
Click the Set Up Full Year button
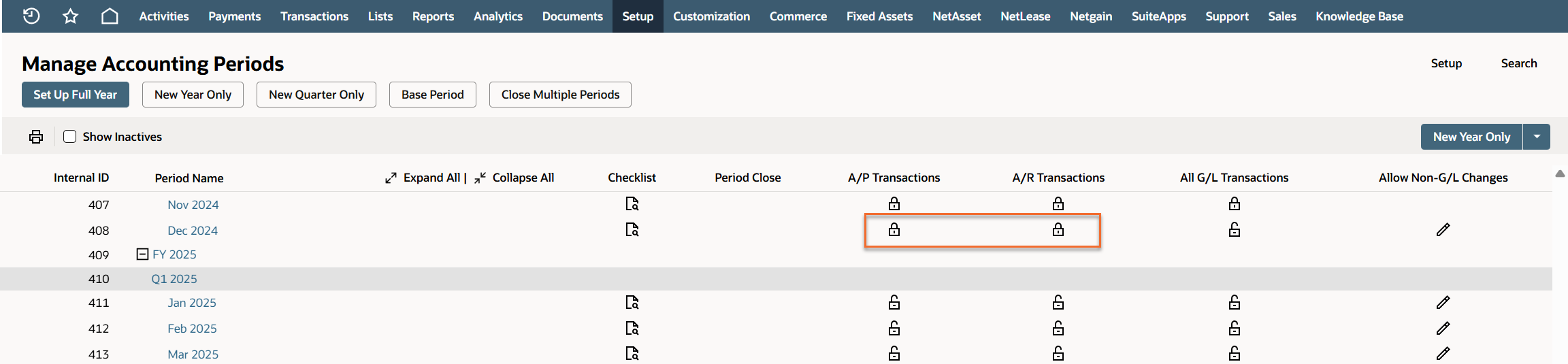pyautogui.click(x=76, y=95)
